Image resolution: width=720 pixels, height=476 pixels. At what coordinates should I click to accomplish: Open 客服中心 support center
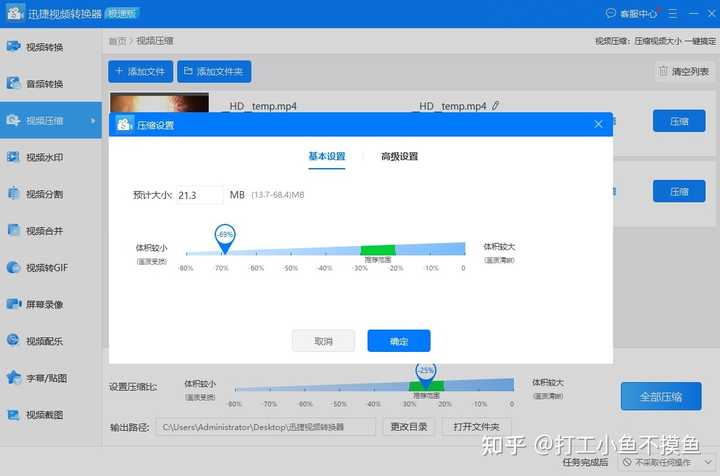coord(632,14)
